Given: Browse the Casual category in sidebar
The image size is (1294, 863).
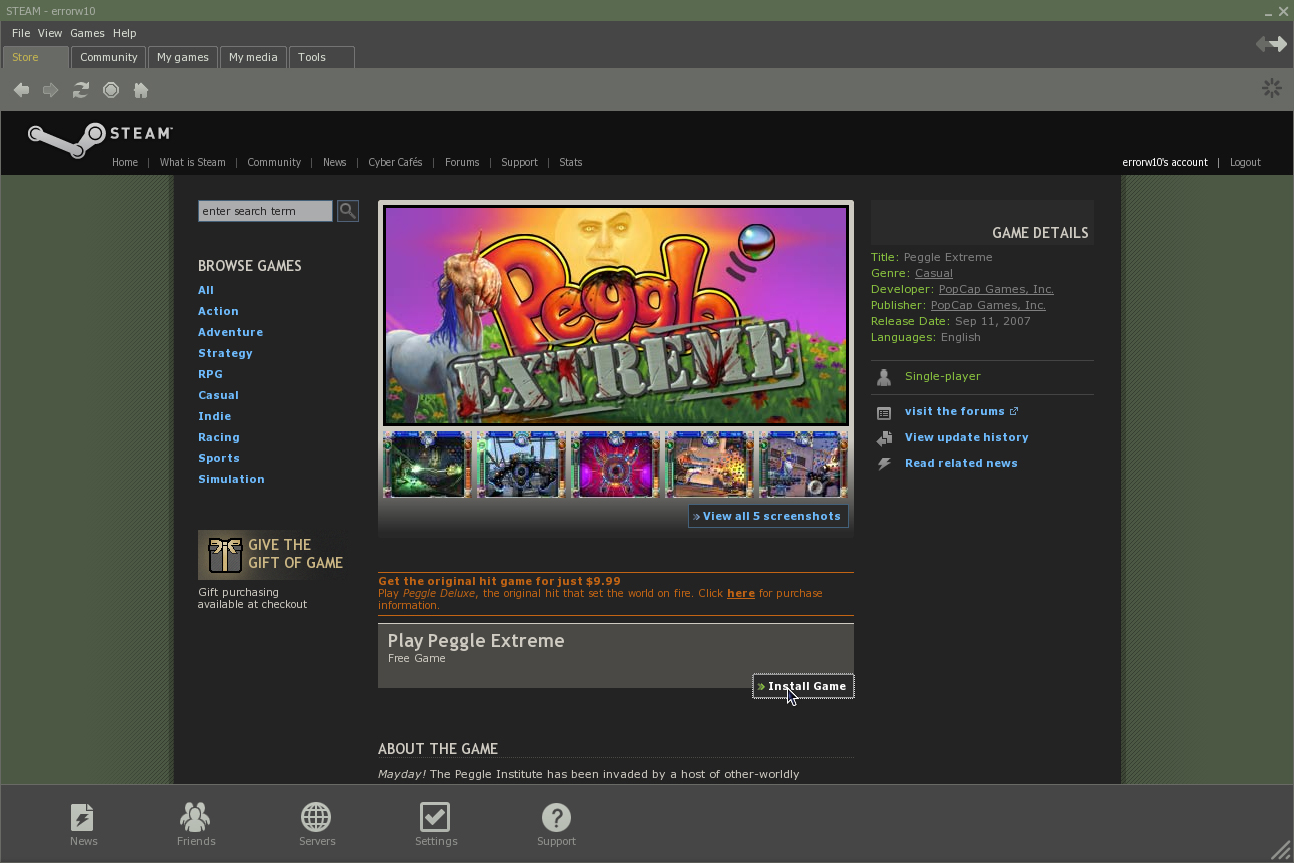Looking at the screenshot, I should (218, 395).
